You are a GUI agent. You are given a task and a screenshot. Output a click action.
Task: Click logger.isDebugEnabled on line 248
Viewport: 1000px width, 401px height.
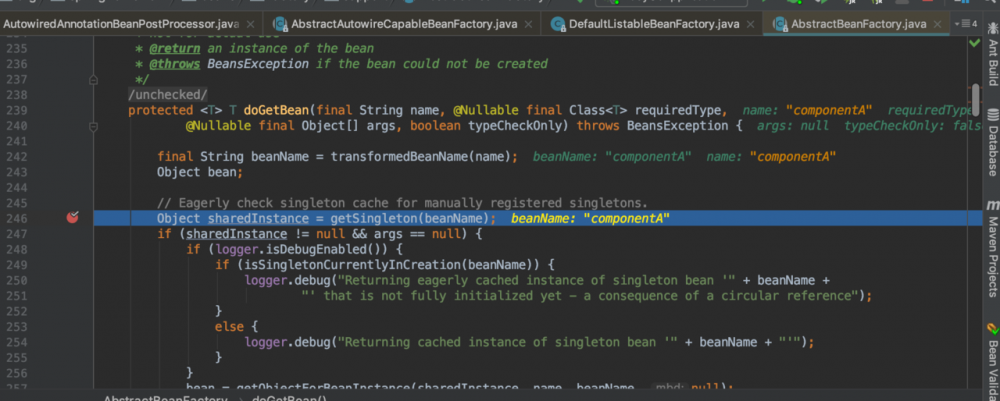click(301, 249)
